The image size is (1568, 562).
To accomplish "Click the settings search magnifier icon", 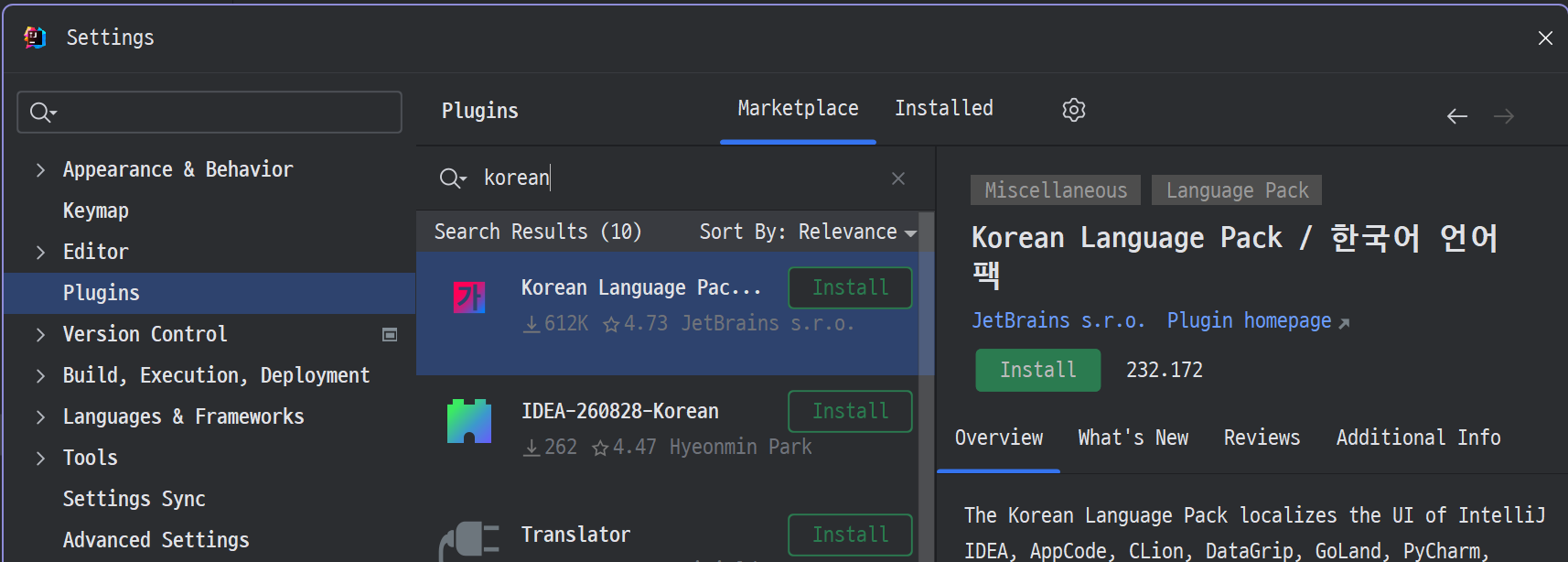I will point(43,113).
